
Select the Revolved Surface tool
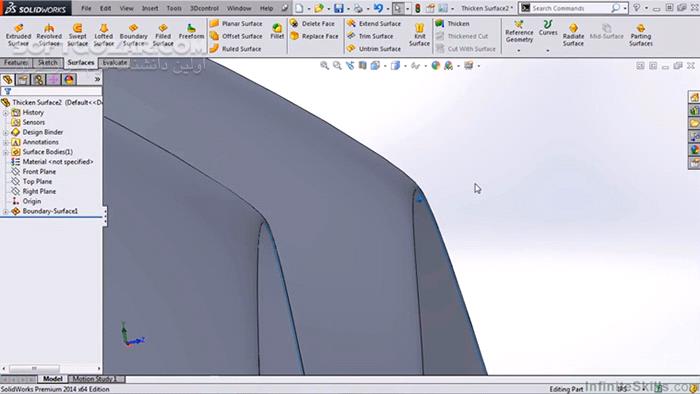coord(49,35)
